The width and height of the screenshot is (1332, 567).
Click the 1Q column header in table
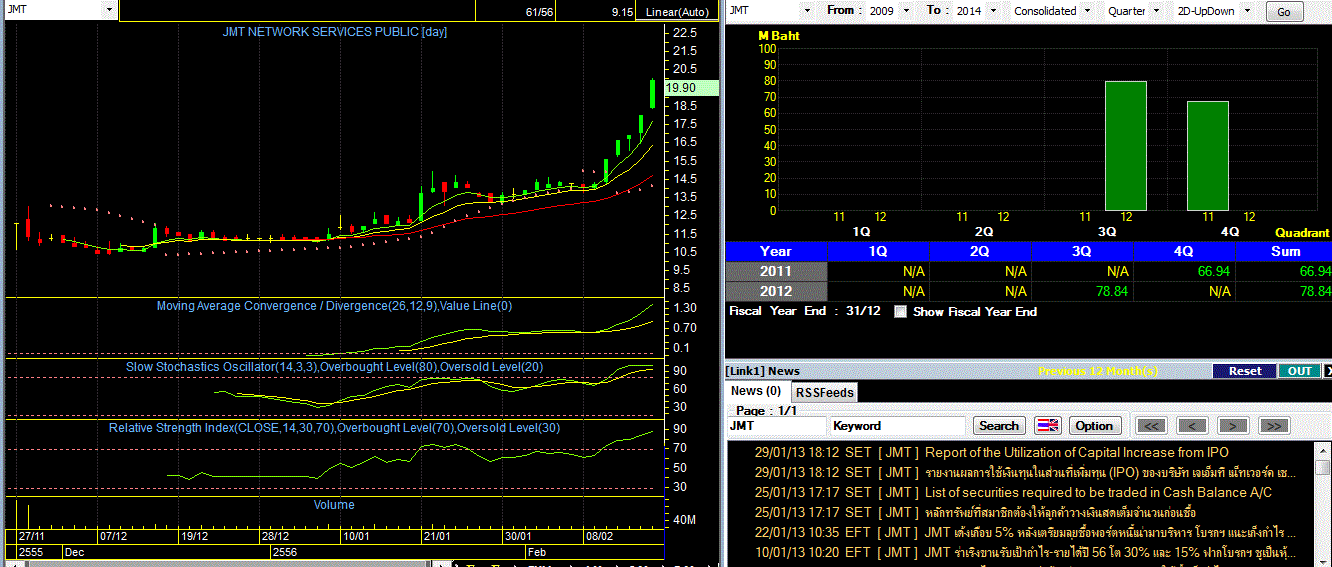[878, 251]
